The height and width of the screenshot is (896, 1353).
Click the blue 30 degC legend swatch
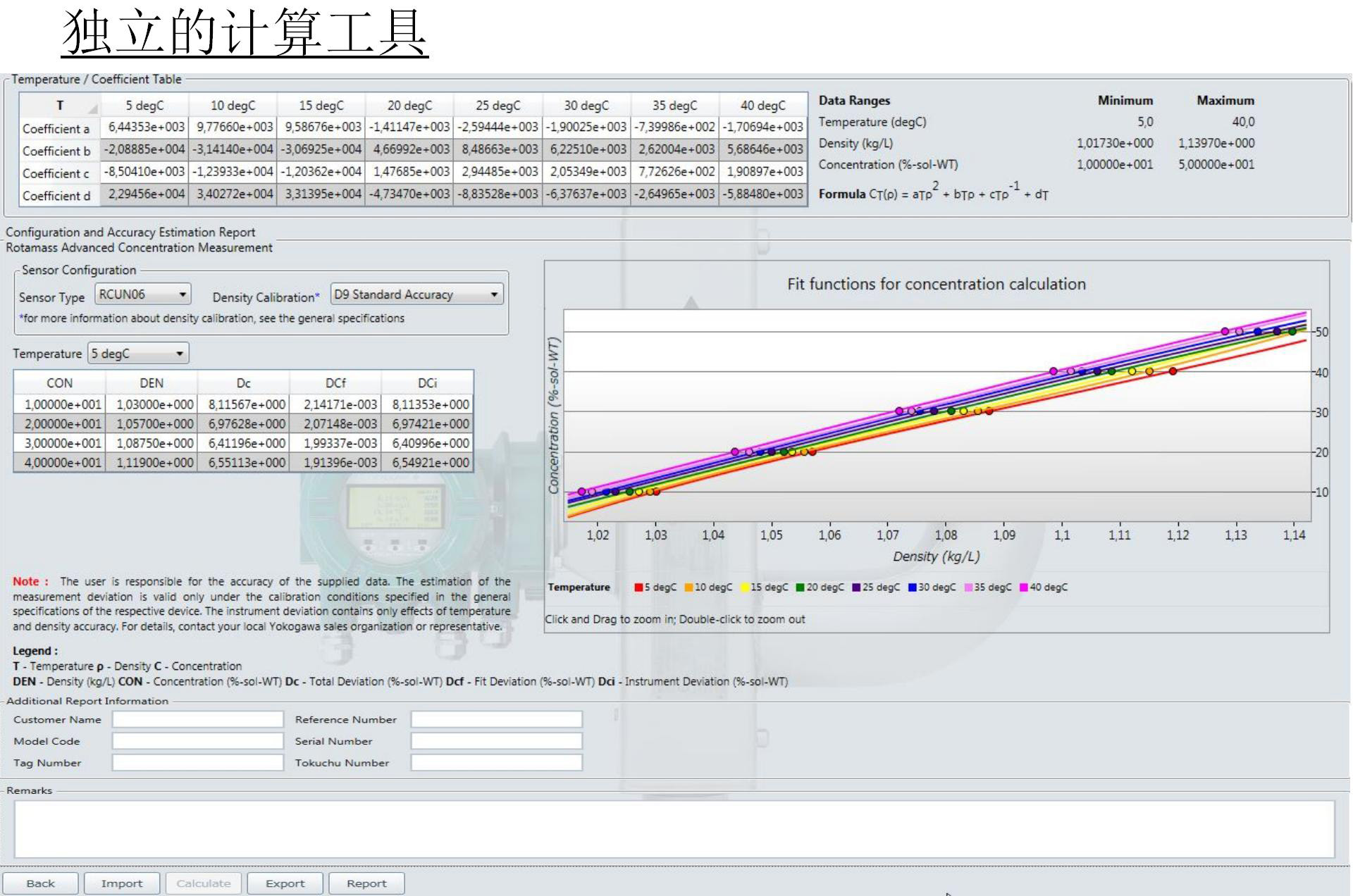pyautogui.click(x=913, y=587)
